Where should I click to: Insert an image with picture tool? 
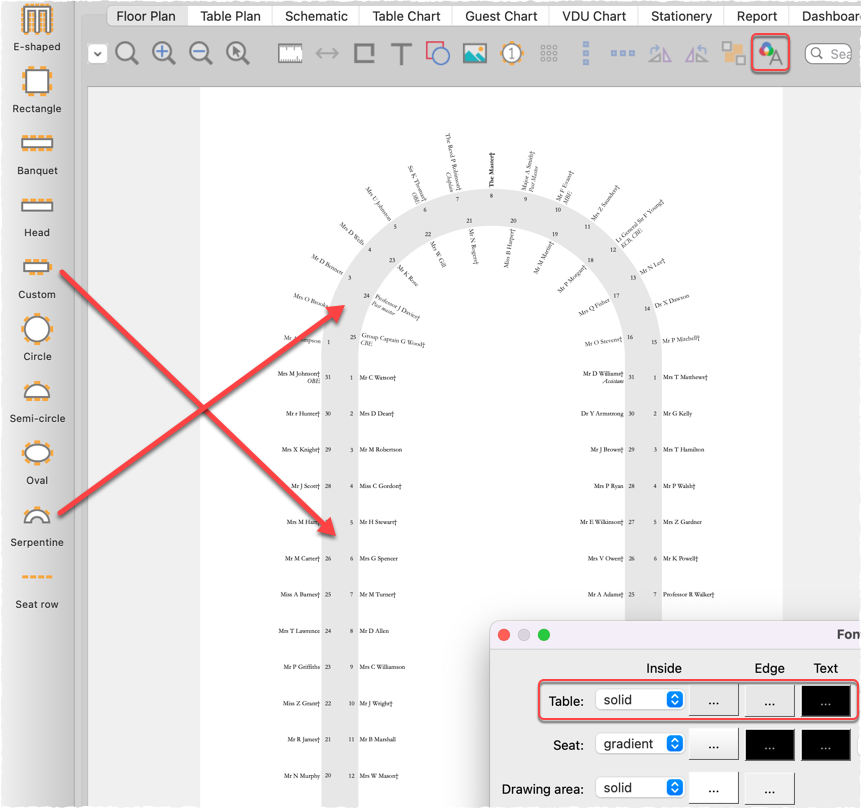tap(475, 53)
